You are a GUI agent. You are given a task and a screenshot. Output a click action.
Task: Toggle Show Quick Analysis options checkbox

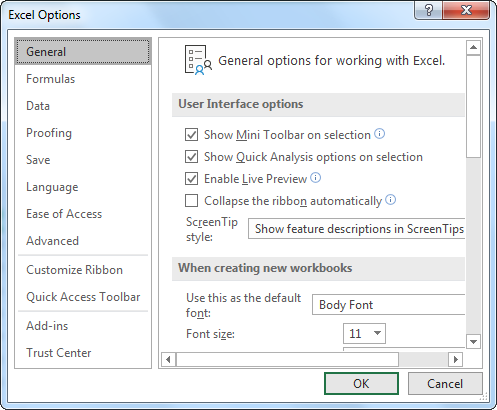point(191,157)
